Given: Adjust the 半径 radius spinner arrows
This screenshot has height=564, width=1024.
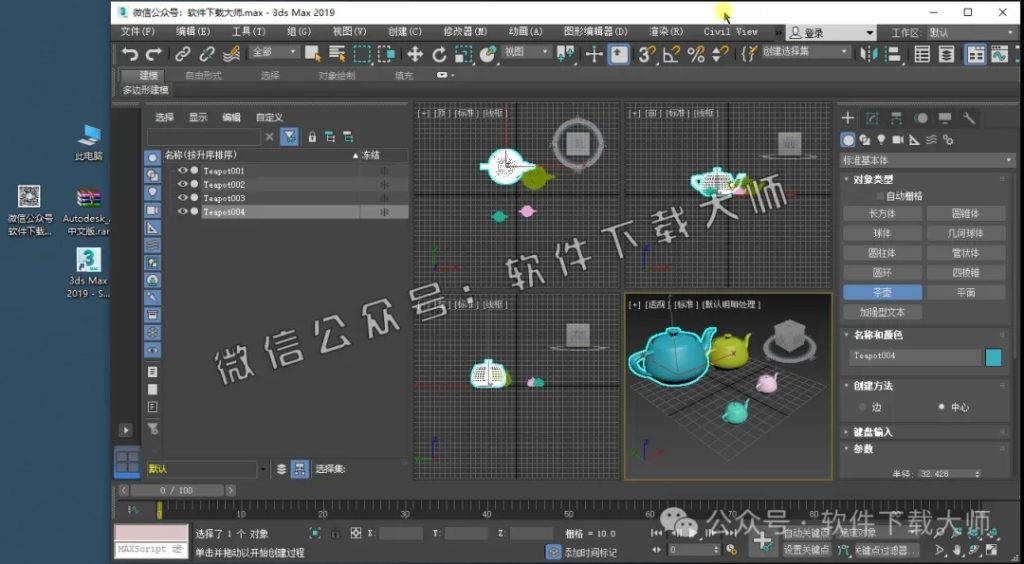Looking at the screenshot, I should point(977,474).
